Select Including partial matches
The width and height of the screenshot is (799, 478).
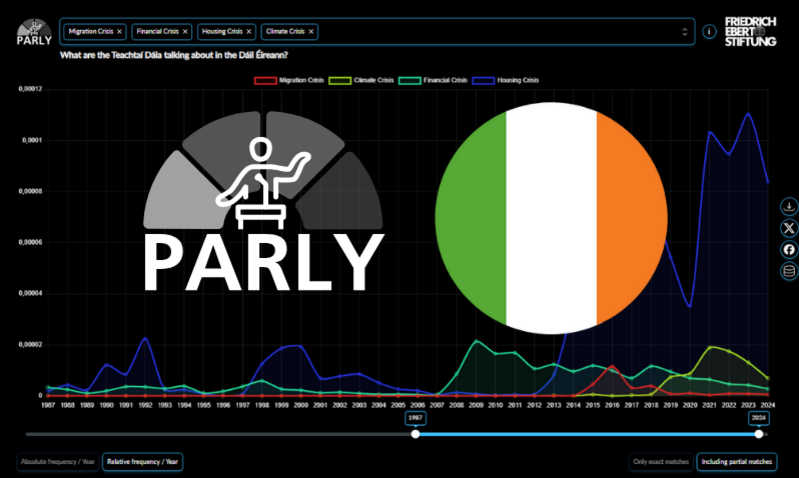(737, 462)
